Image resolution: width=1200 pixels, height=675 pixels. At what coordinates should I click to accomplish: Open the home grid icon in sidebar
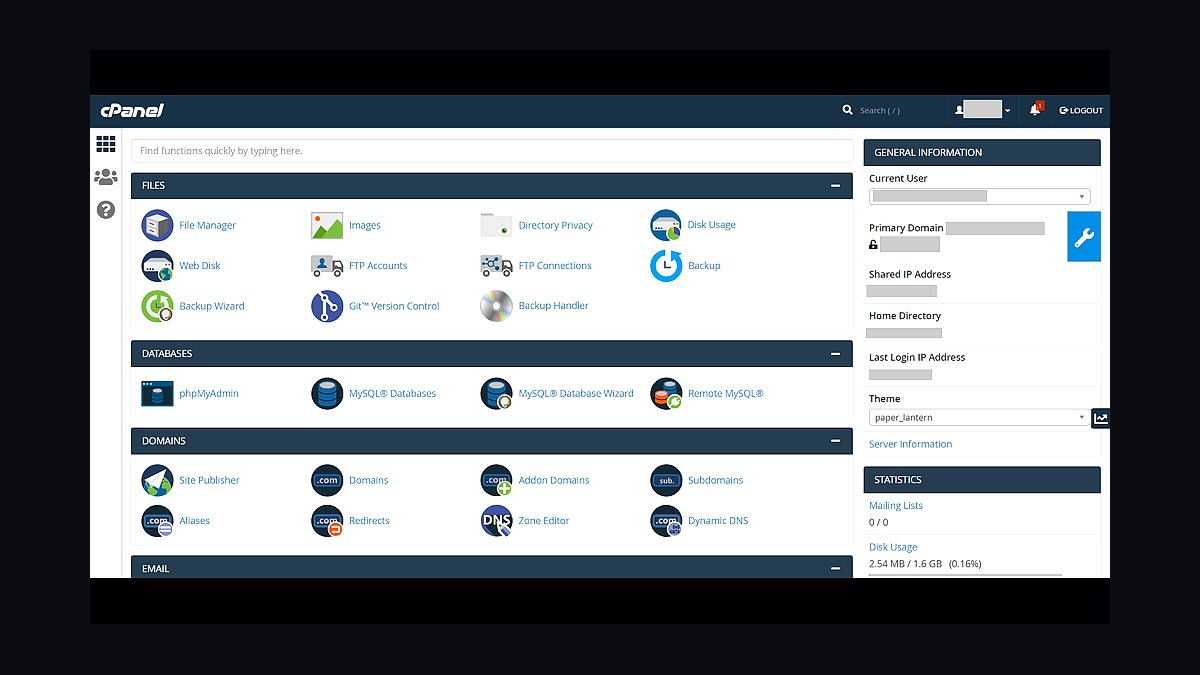tap(106, 144)
